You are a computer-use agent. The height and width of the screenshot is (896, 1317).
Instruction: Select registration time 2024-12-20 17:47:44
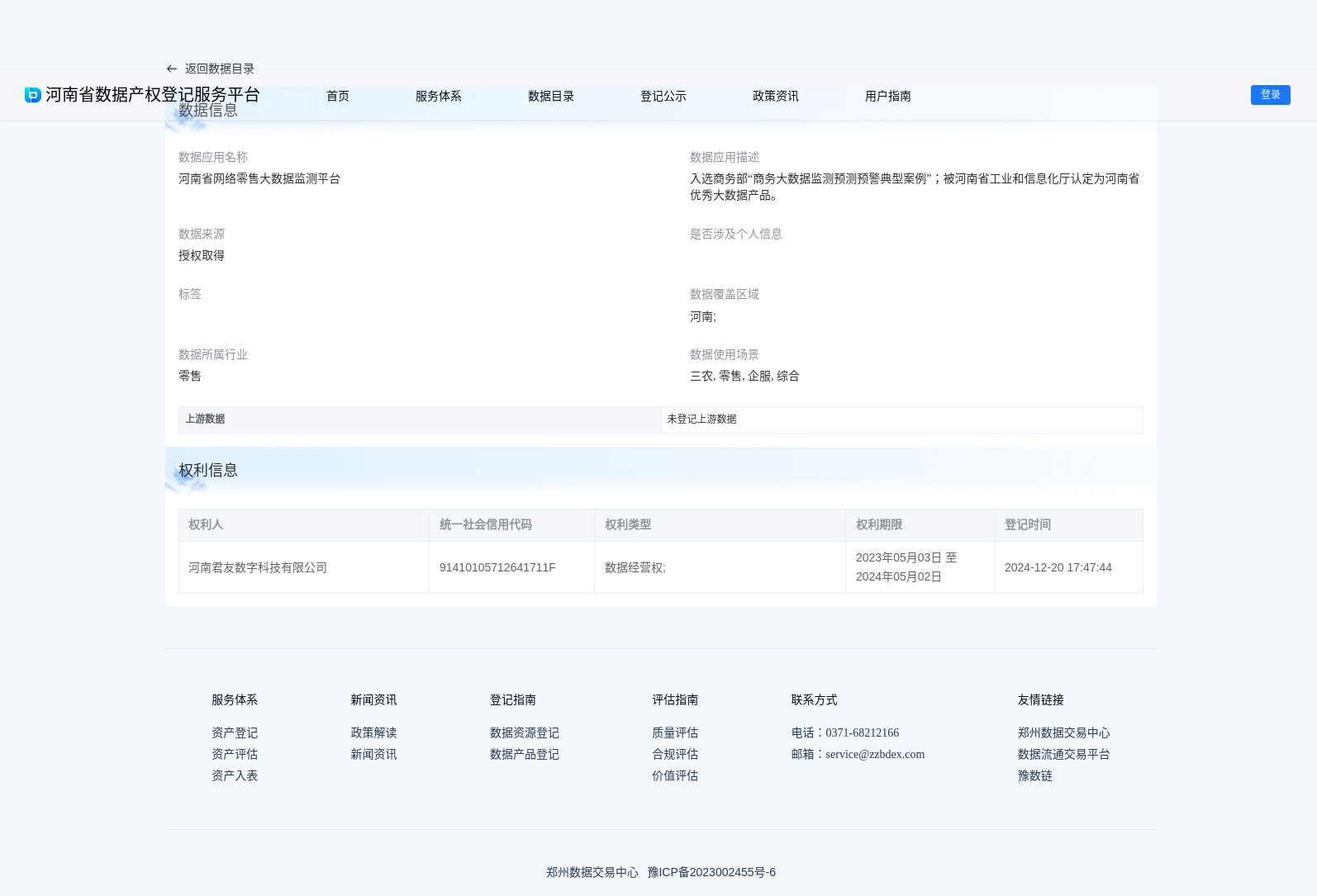click(1058, 567)
